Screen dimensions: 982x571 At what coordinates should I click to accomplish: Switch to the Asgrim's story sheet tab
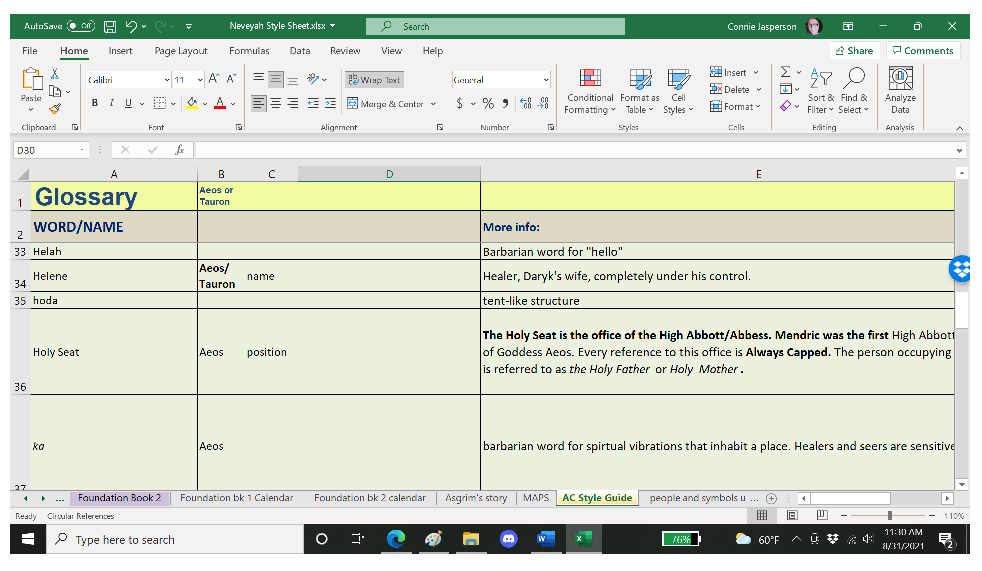click(x=476, y=498)
